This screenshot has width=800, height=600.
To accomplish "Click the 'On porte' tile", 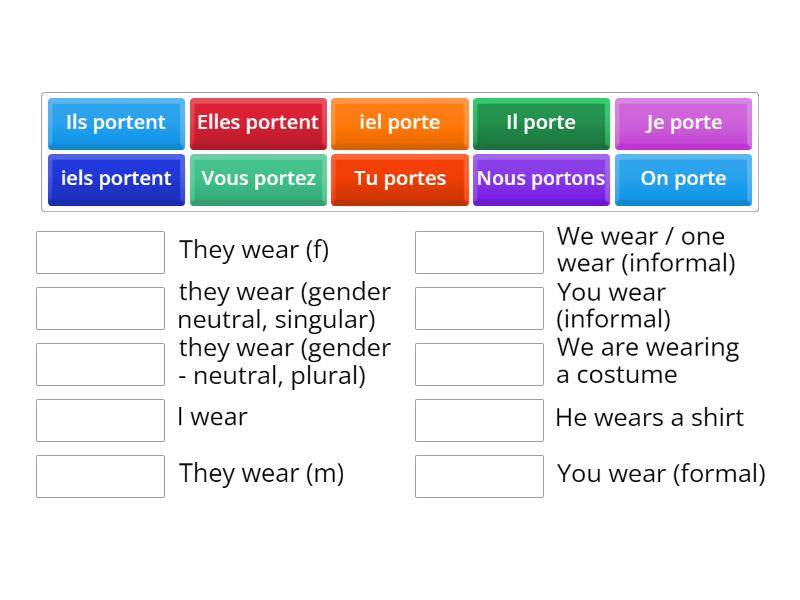I will point(683,179).
